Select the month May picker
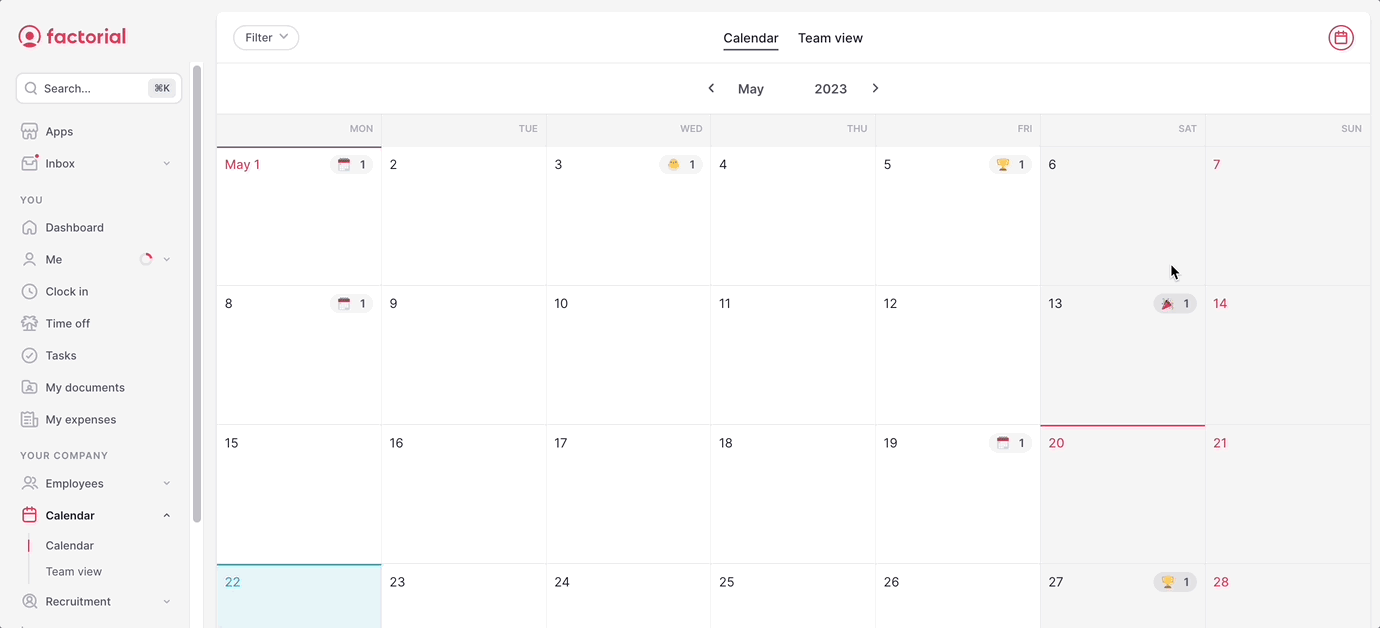This screenshot has height=628, width=1380. click(751, 89)
